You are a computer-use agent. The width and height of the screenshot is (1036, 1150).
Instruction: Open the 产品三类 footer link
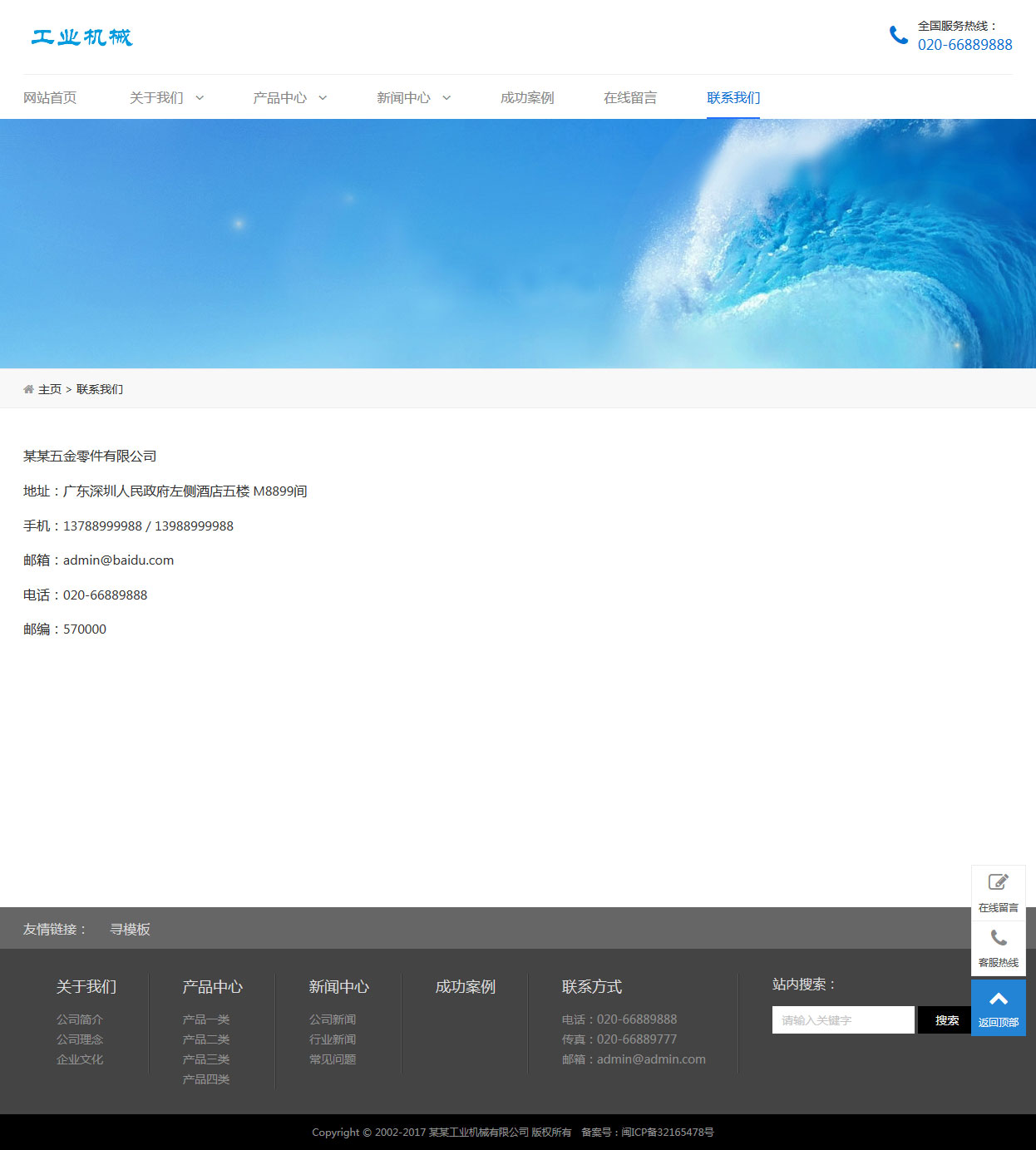[206, 1059]
